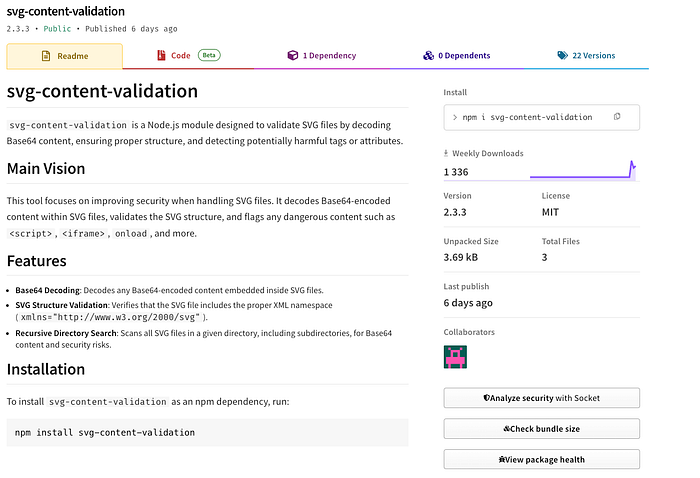Click the 2.3.3 value under Version
700x478 pixels.
(455, 212)
